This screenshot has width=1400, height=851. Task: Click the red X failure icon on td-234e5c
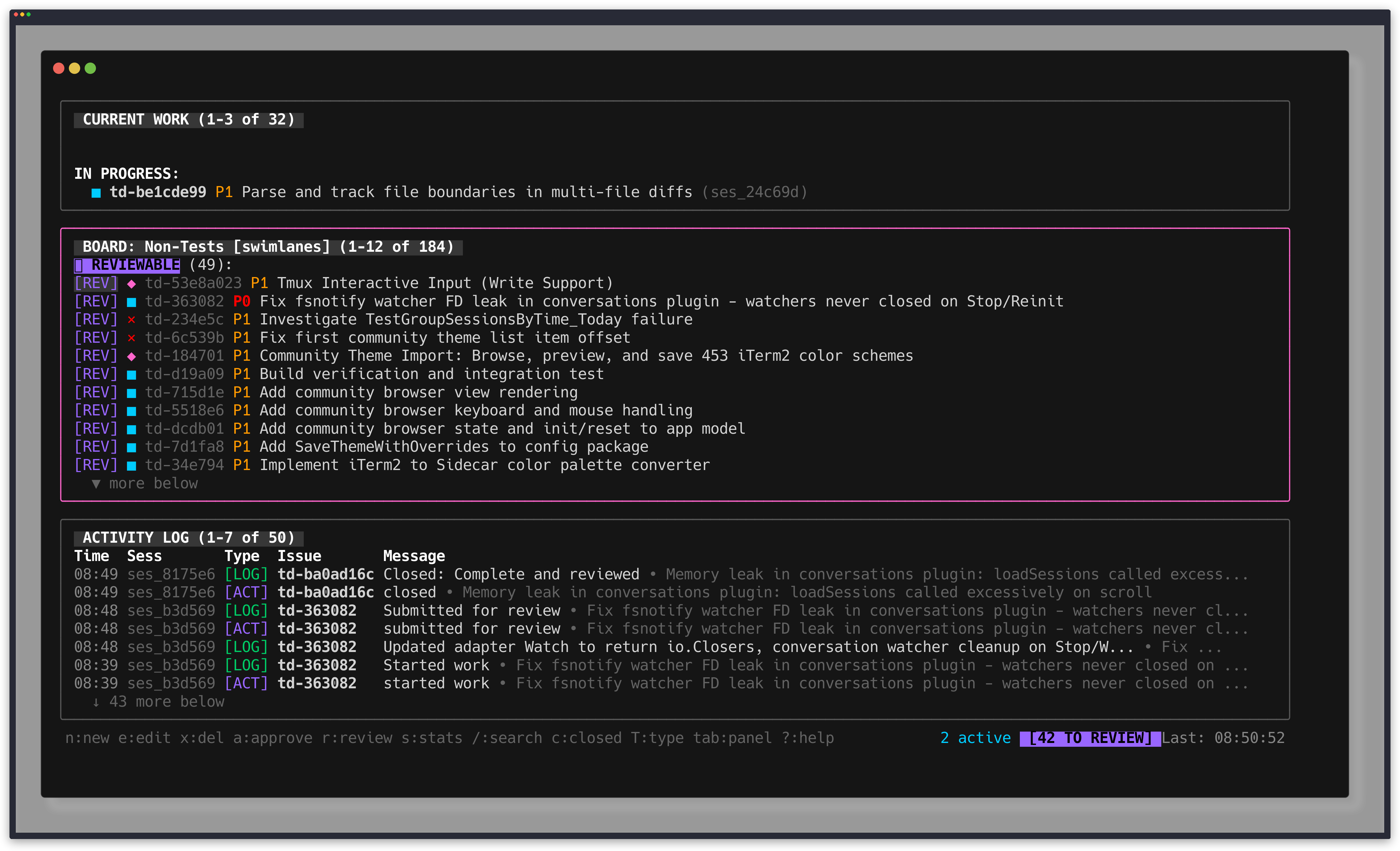[x=132, y=319]
